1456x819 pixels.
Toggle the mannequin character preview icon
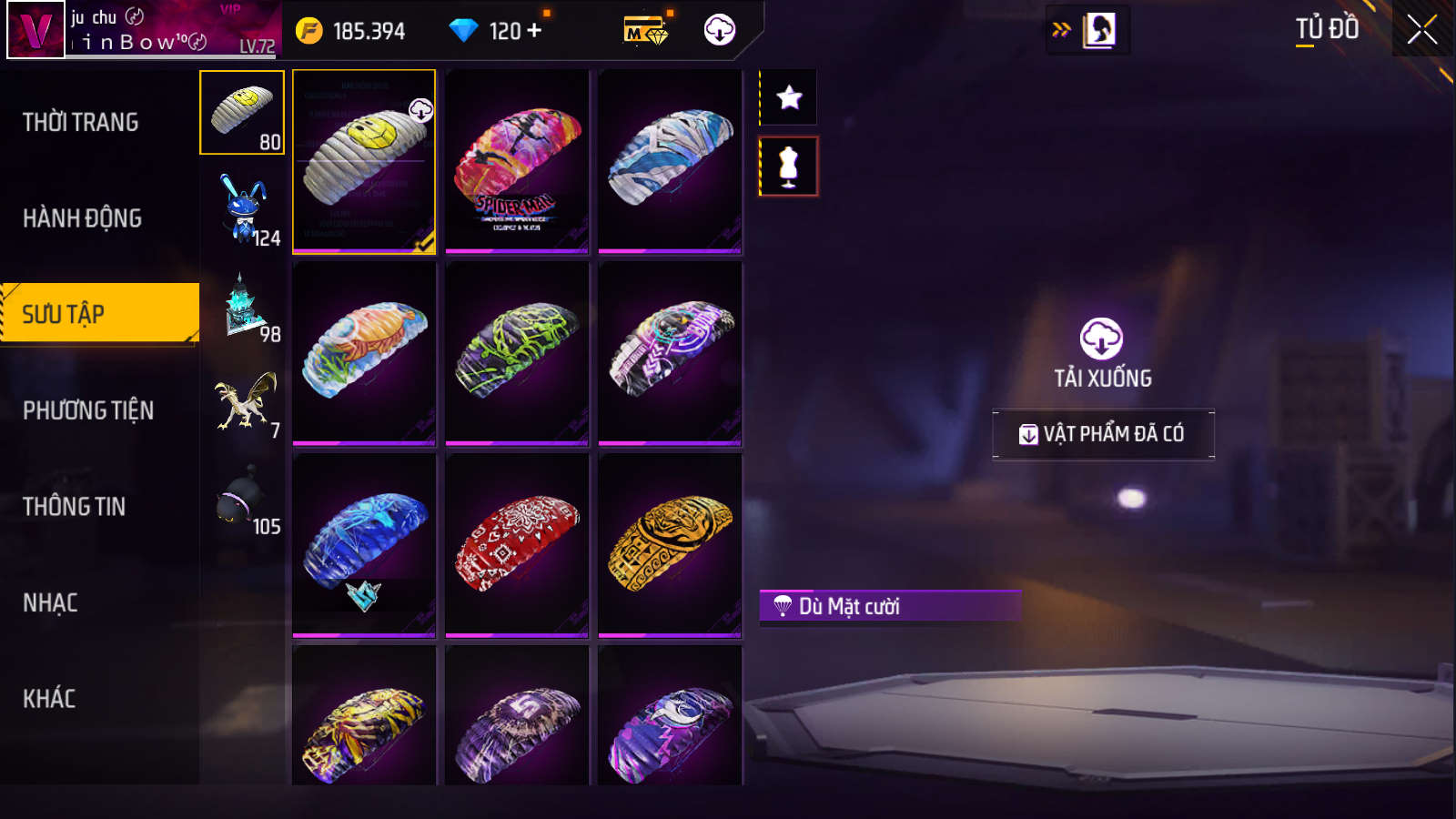789,167
